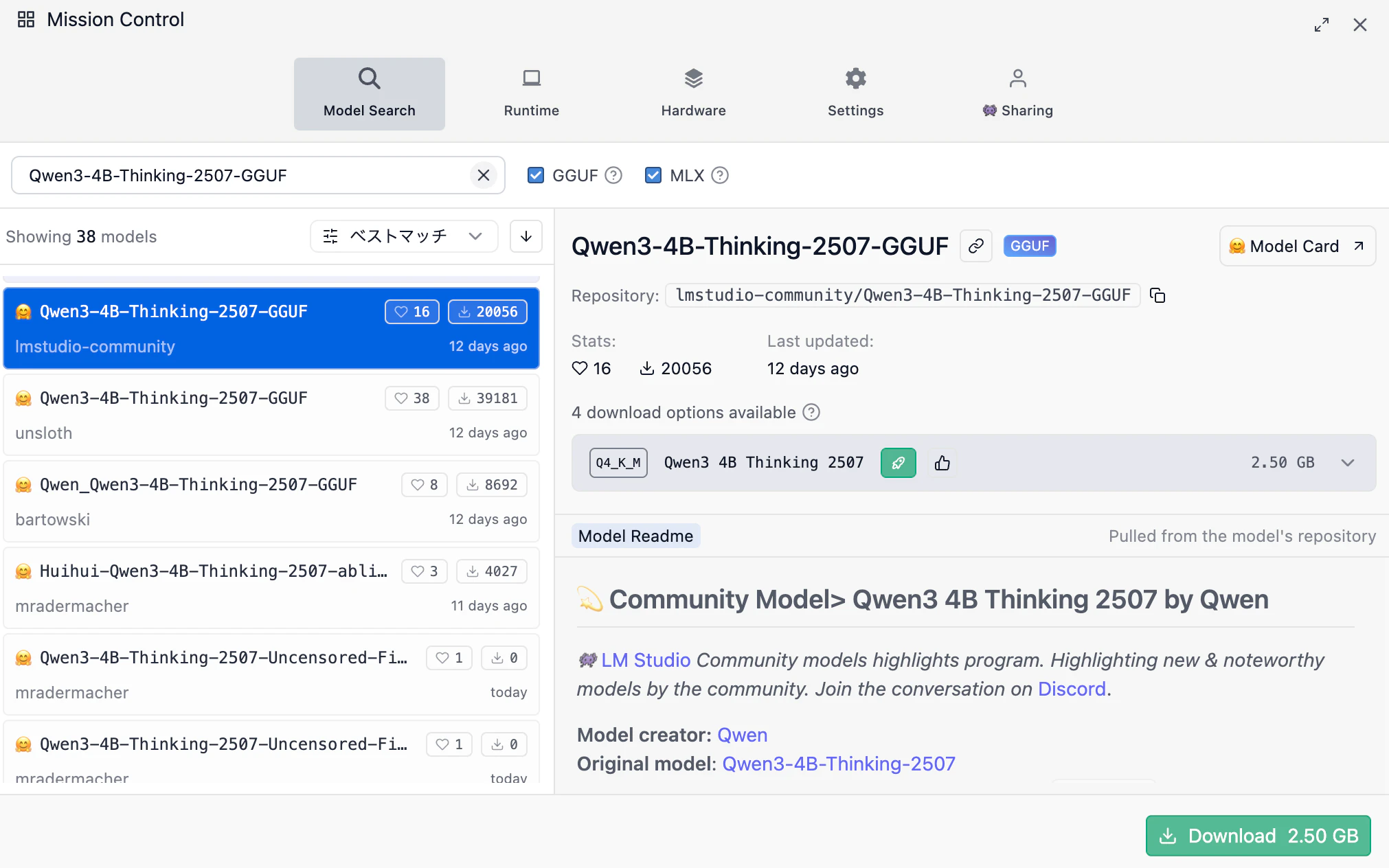This screenshot has height=868, width=1389.
Task: Click the '2.50 GB' size in Q4_K_M row
Action: coord(1283,463)
